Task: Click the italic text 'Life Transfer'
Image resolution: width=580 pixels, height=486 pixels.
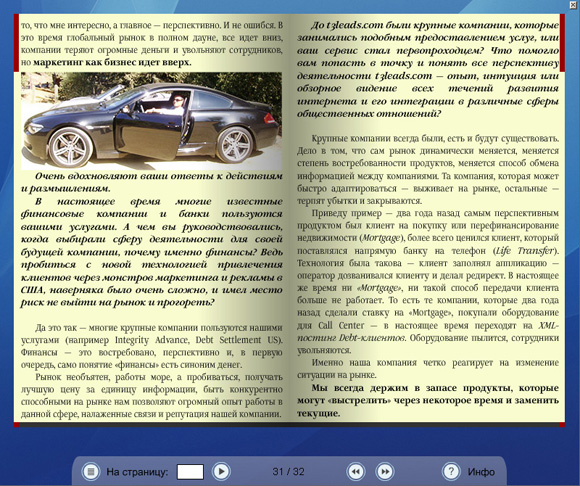Action: 525,251
